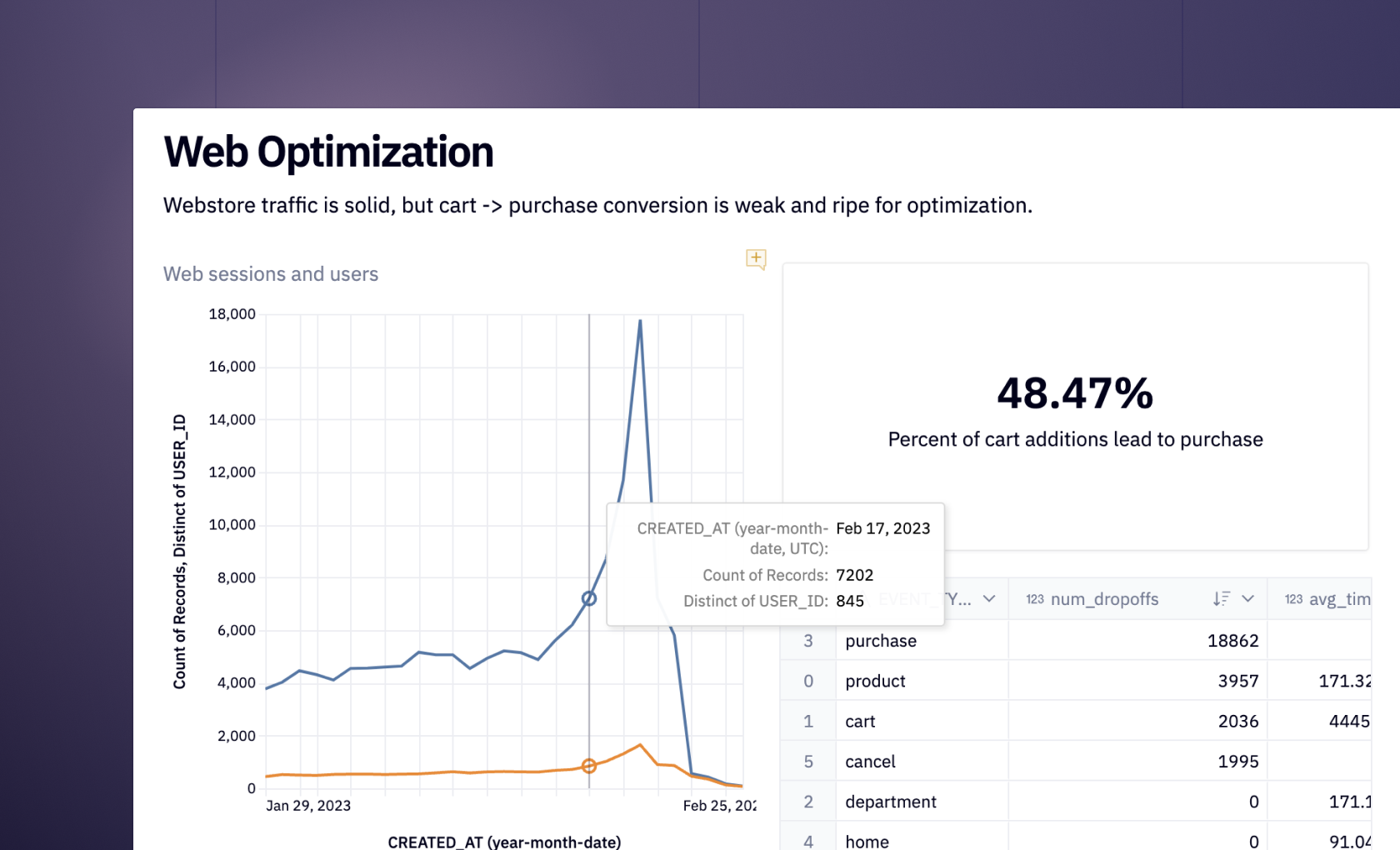Click the 123 number type icon beside avg_tim
Viewport: 1400px width, 850px height.
pyautogui.click(x=1293, y=599)
